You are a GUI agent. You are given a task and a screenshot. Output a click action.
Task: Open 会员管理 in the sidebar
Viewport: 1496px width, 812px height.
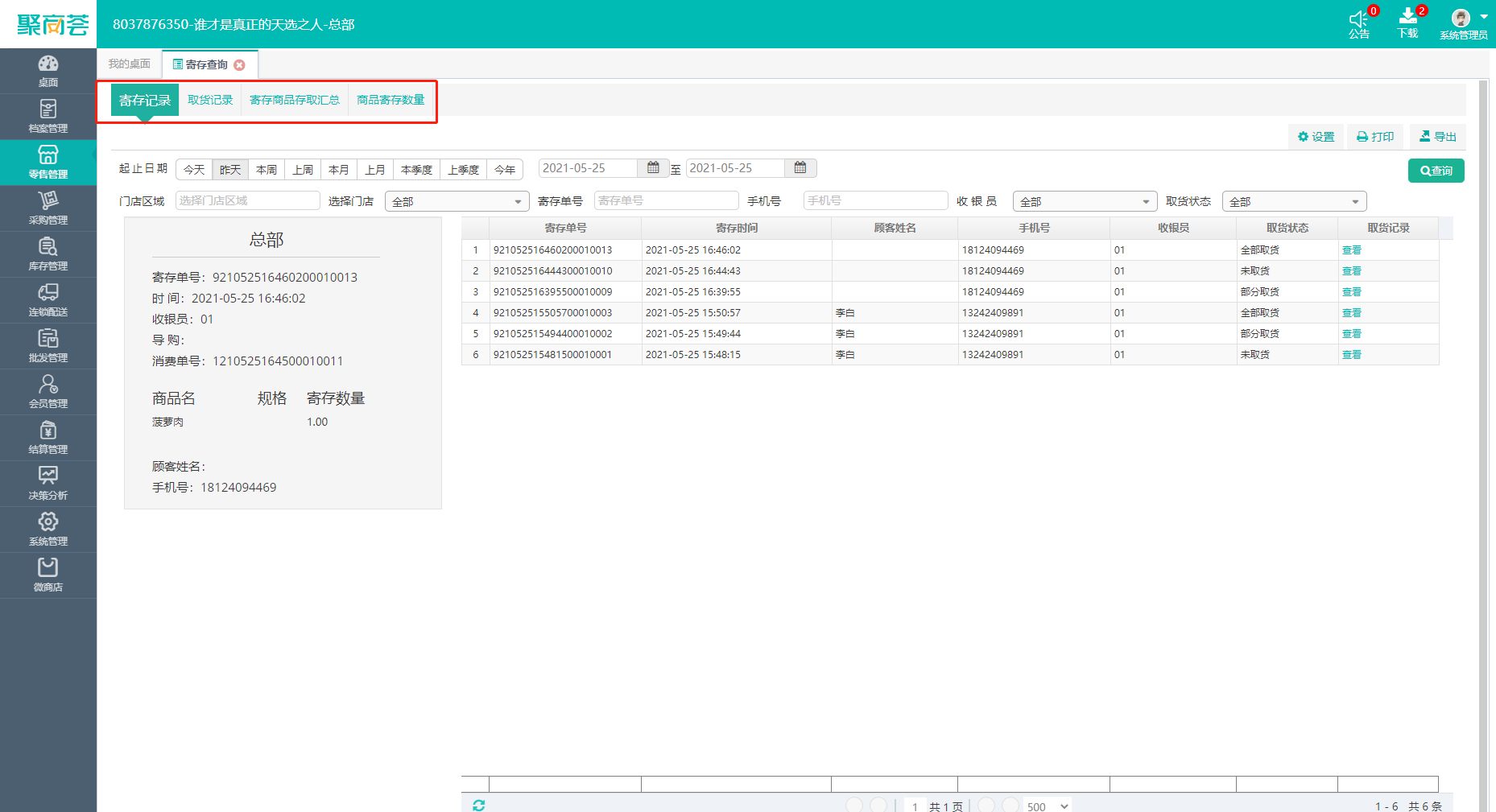click(48, 392)
